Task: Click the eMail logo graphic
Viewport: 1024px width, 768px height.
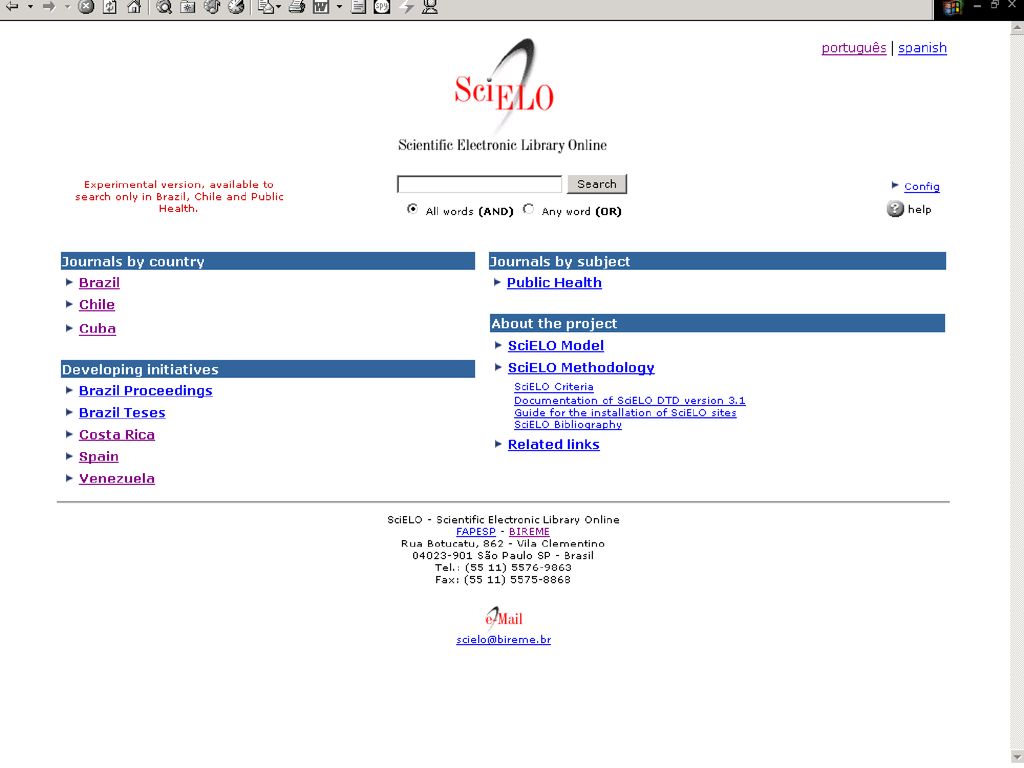Action: tap(504, 617)
